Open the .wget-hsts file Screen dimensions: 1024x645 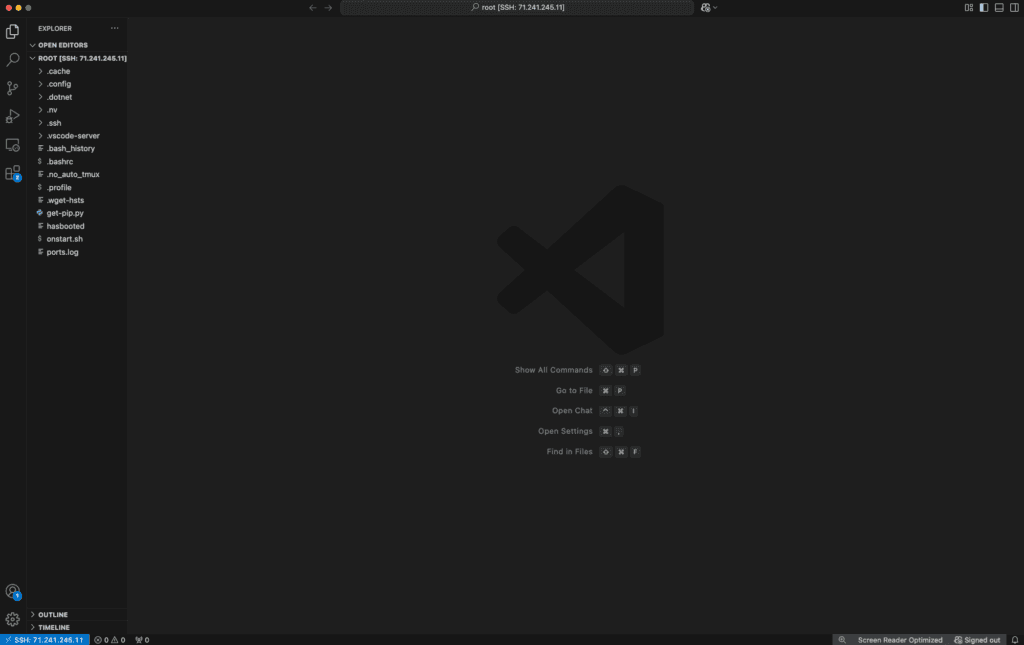(x=77, y=200)
